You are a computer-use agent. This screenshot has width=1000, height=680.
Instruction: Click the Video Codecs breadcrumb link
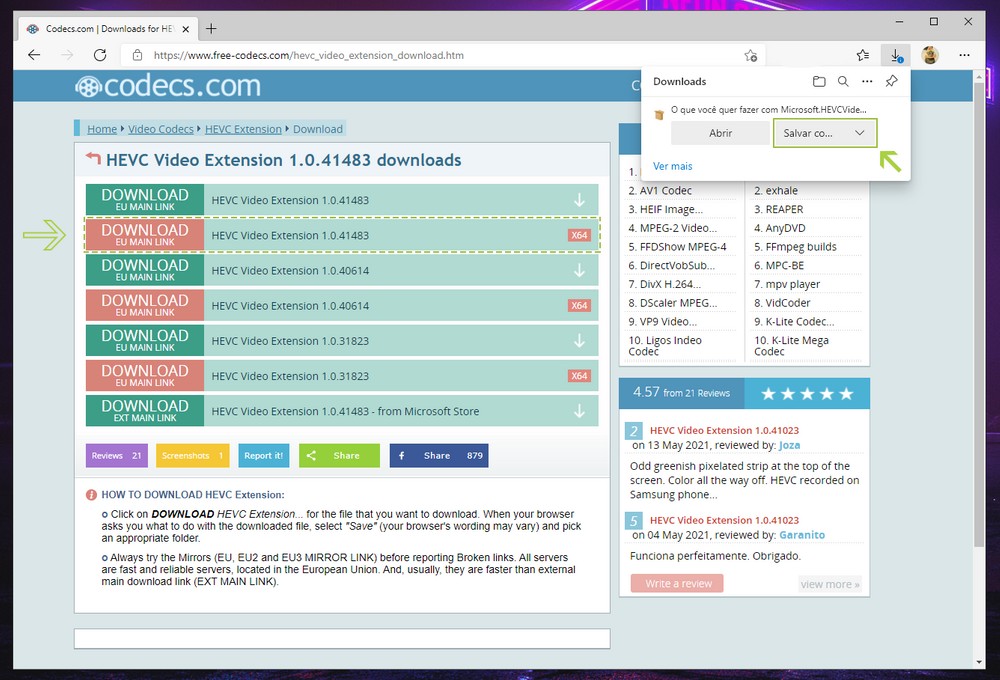click(x=161, y=129)
